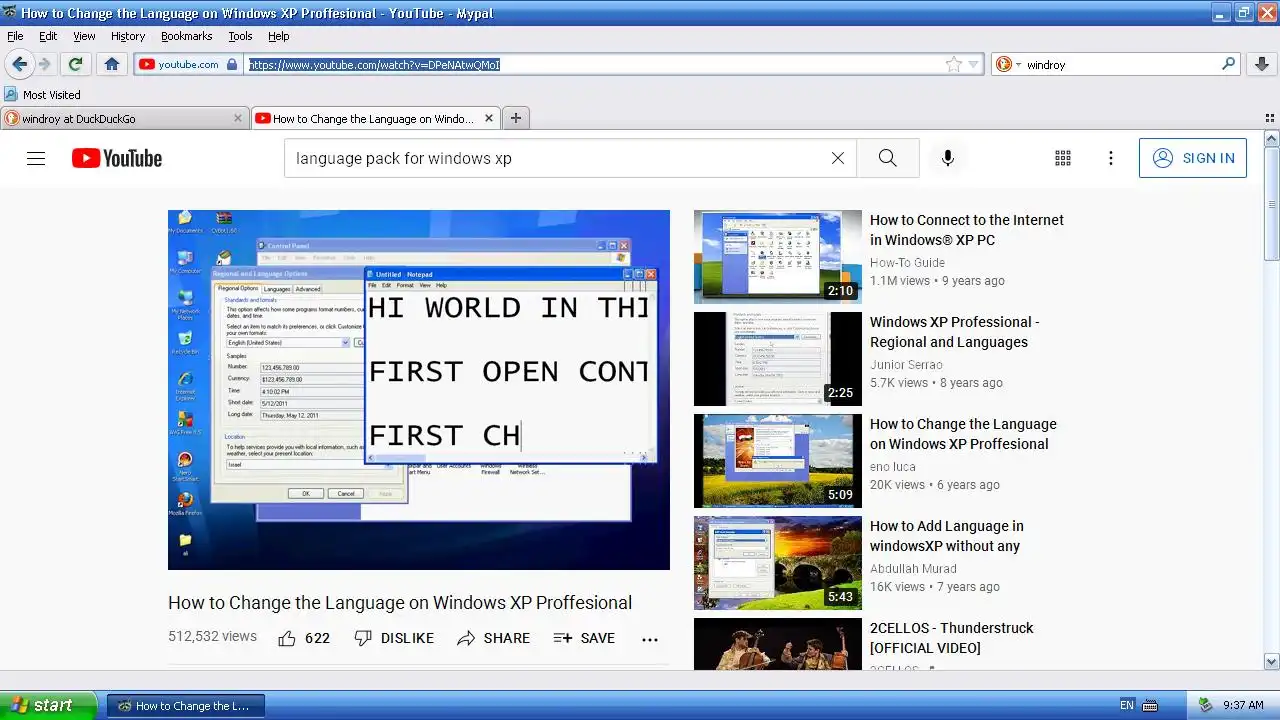Click the DuckDuckGo search engine icon
Screen dimensions: 1280x720
point(1004,64)
